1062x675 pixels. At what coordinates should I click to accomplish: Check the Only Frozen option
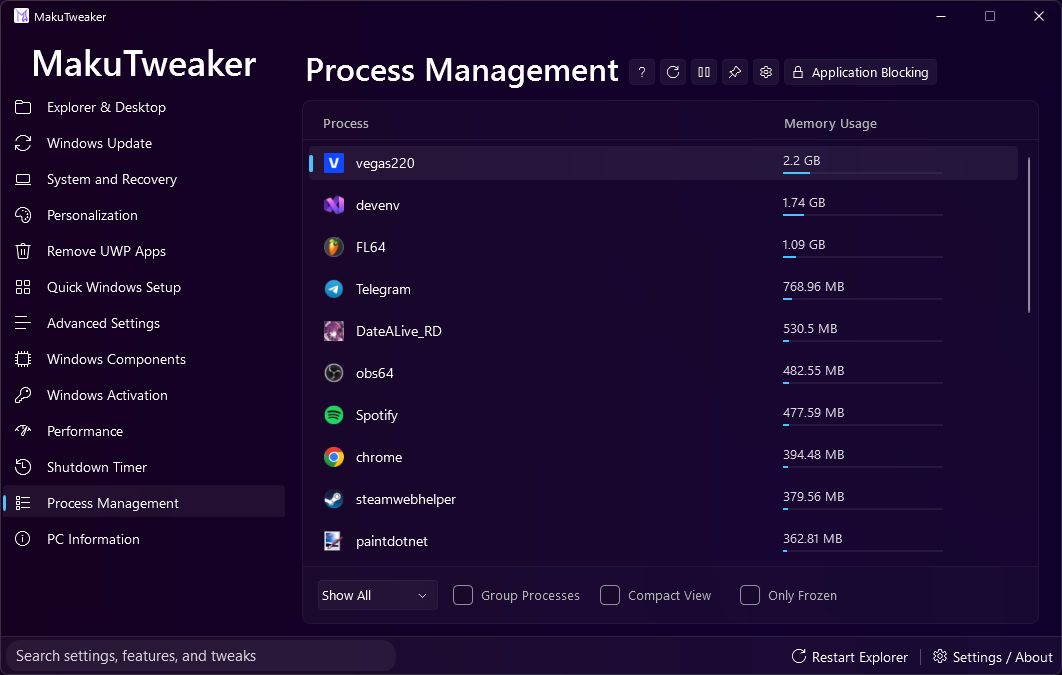750,595
